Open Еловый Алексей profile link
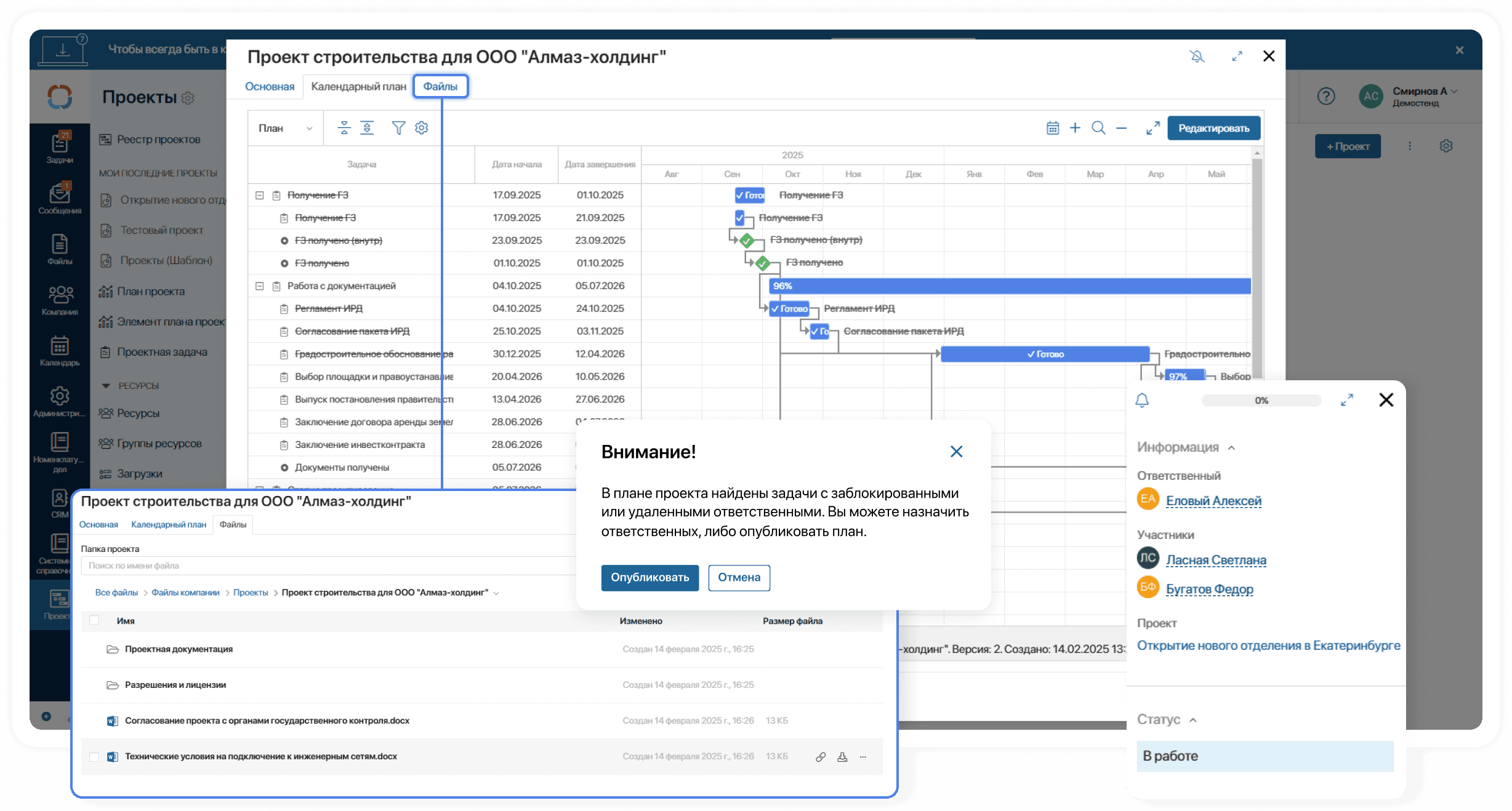This screenshot has width=1512, height=811. pyautogui.click(x=1213, y=501)
